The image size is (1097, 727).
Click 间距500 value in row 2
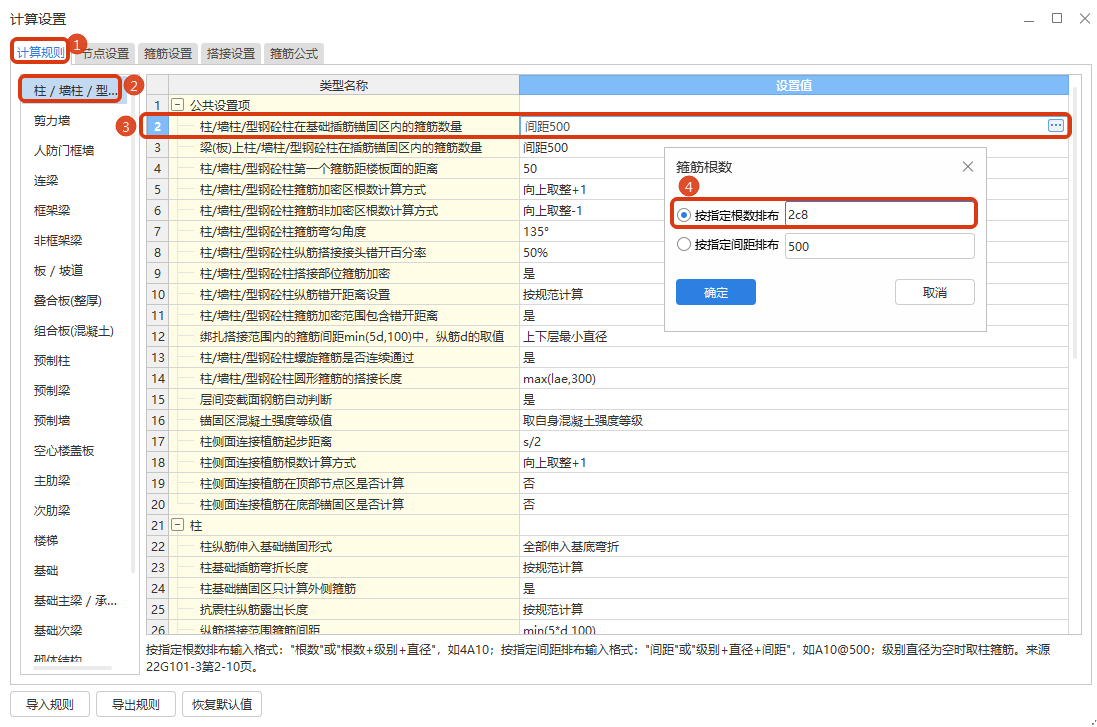tap(547, 127)
